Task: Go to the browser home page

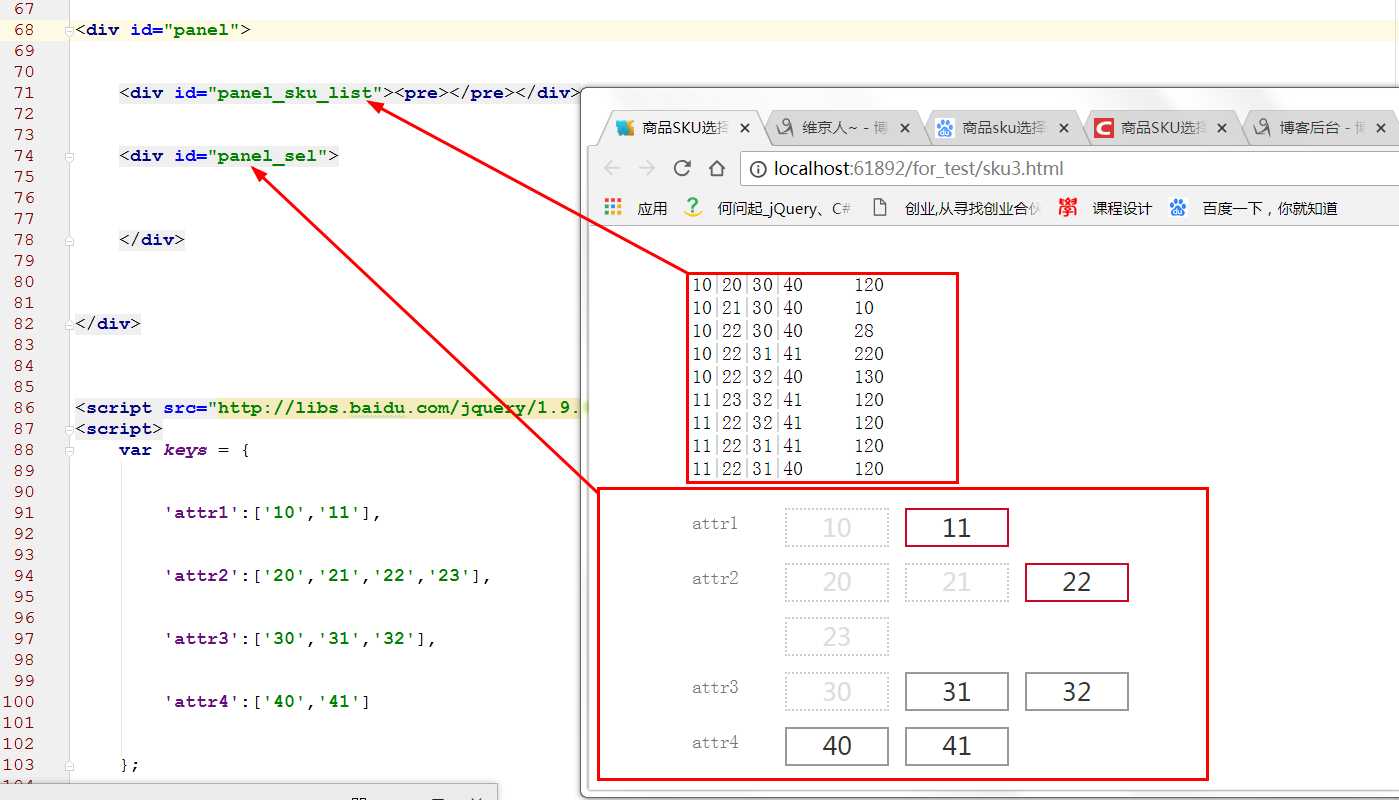Action: click(717, 168)
